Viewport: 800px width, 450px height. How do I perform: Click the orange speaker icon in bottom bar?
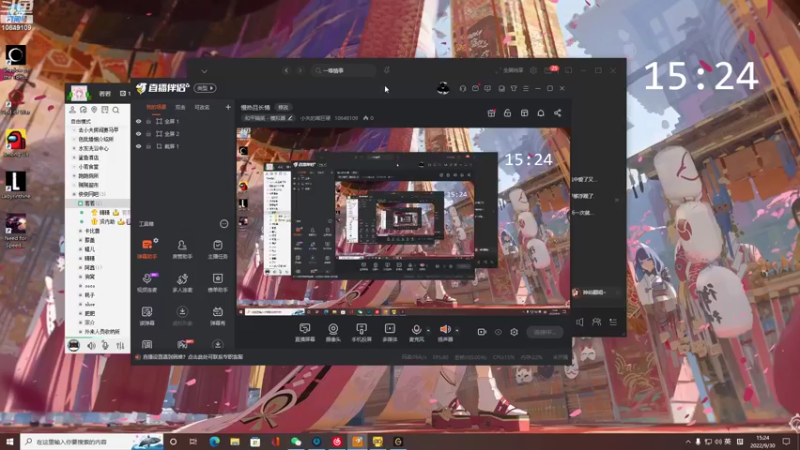(445, 330)
